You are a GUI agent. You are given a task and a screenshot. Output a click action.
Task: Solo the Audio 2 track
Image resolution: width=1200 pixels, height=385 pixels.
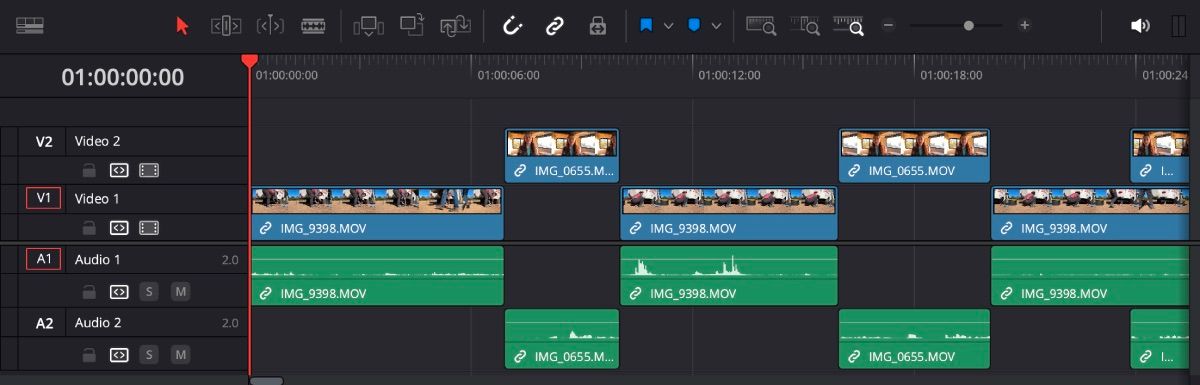pyautogui.click(x=149, y=355)
